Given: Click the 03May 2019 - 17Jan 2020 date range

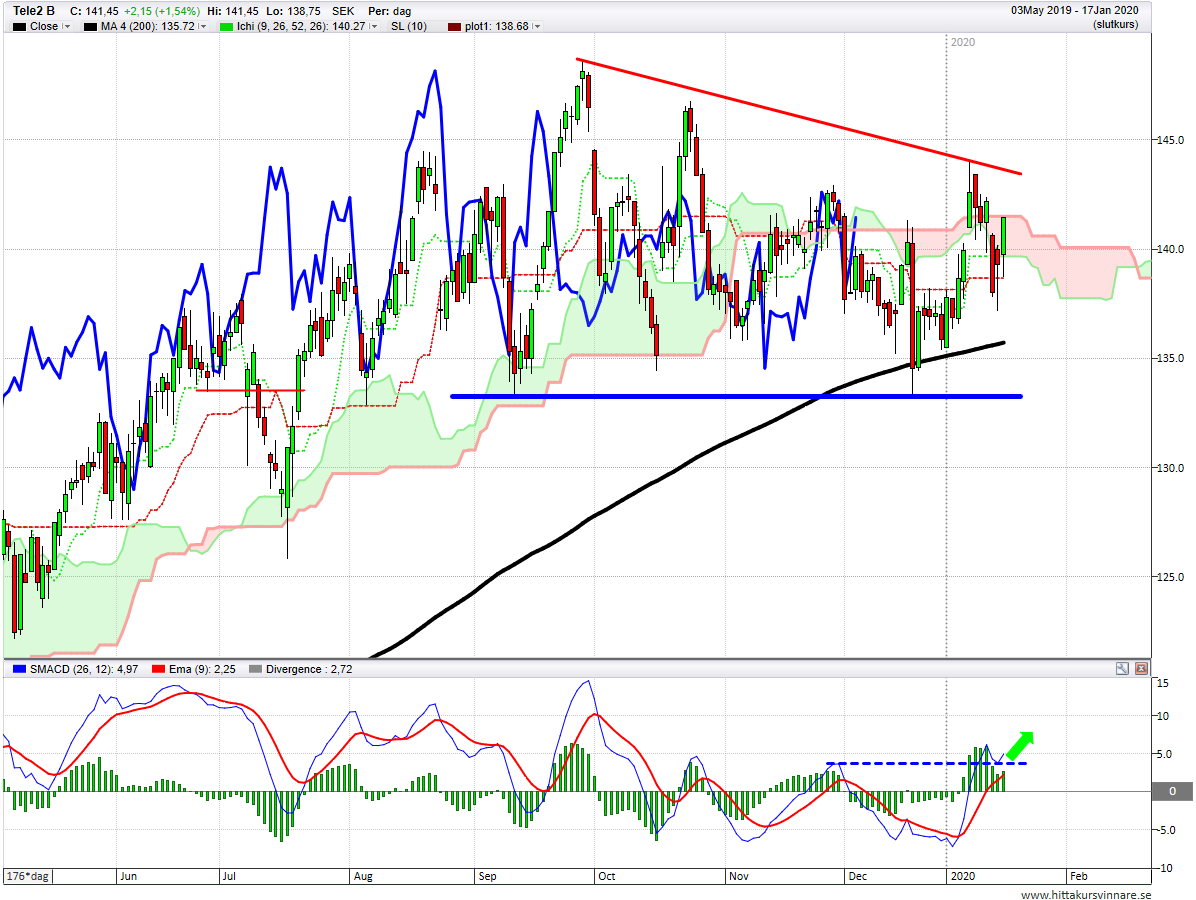Looking at the screenshot, I should pos(1075,10).
